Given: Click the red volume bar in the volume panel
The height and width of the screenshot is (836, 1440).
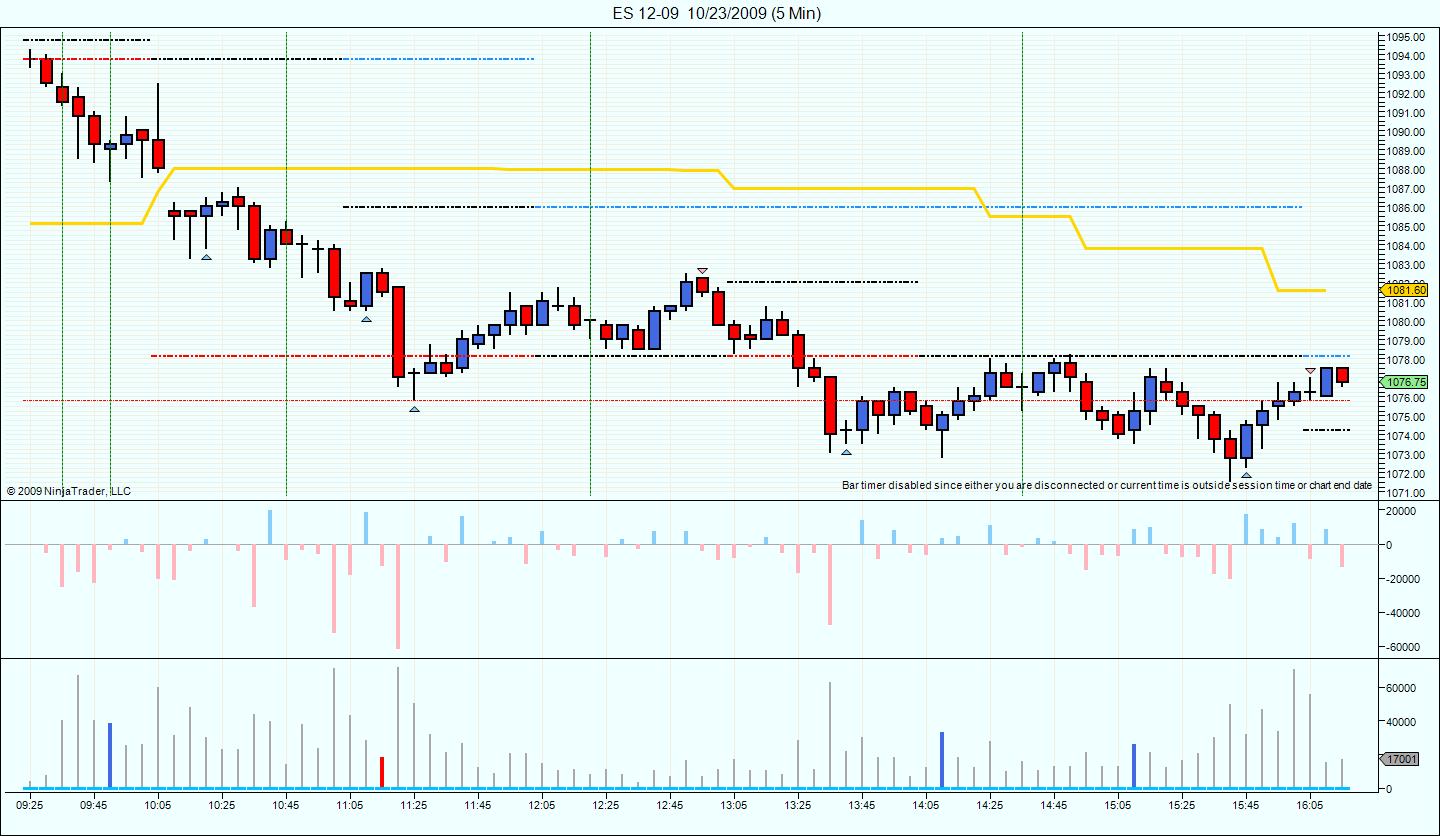Looking at the screenshot, I should coord(382,772).
